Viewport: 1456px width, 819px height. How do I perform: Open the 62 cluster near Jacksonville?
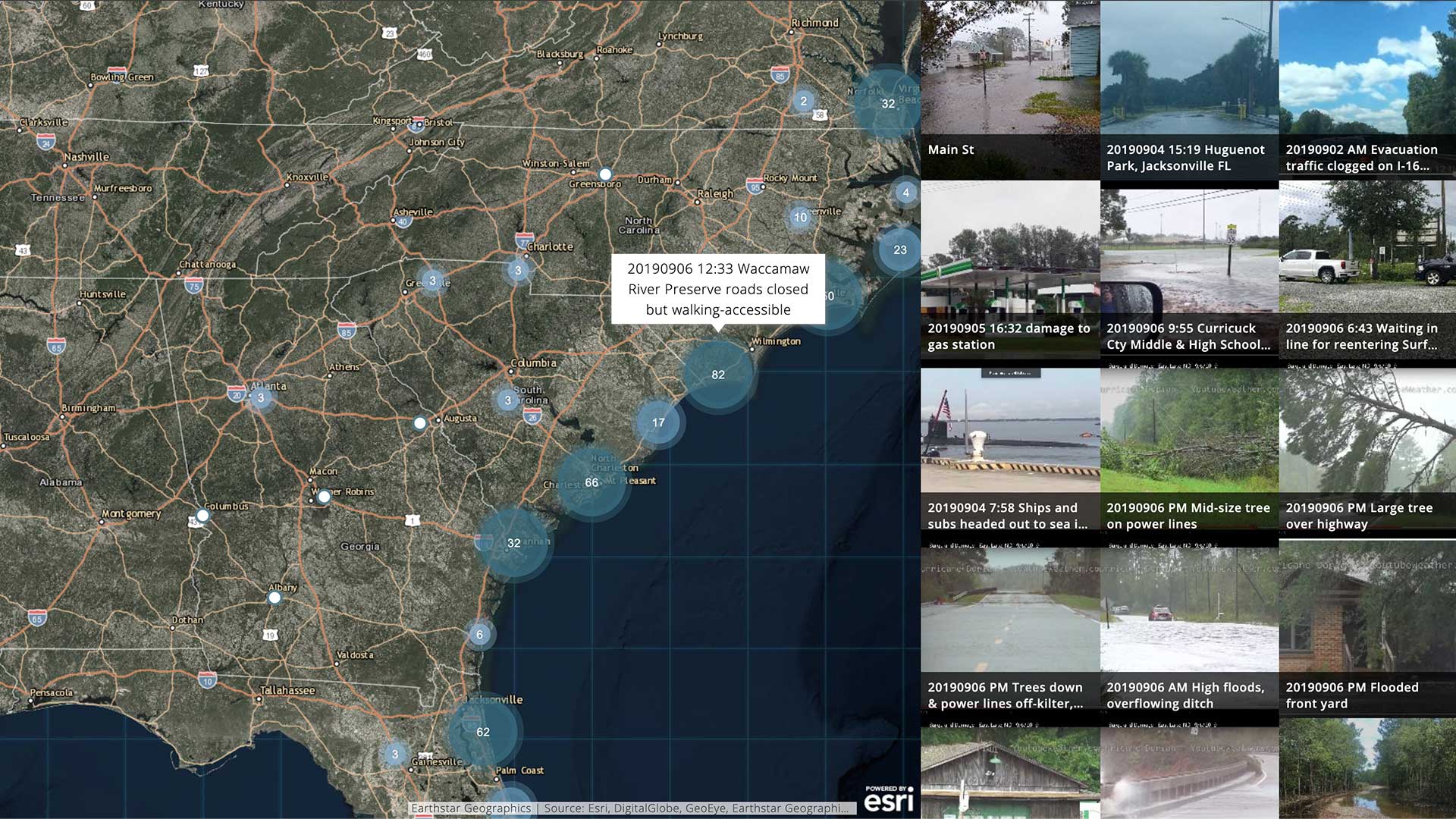[483, 732]
